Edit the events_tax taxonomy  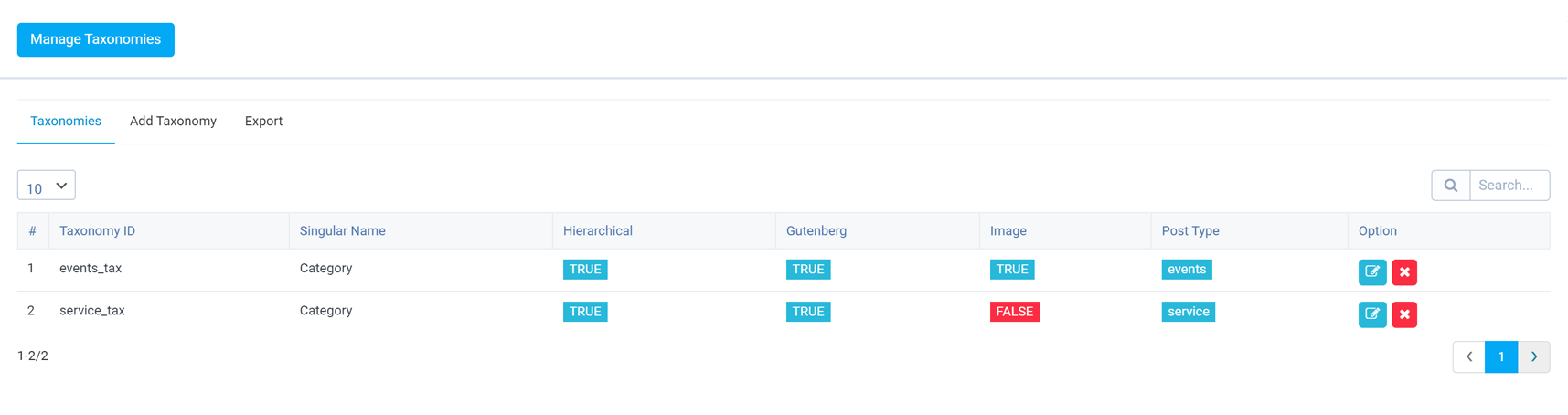(x=1372, y=271)
